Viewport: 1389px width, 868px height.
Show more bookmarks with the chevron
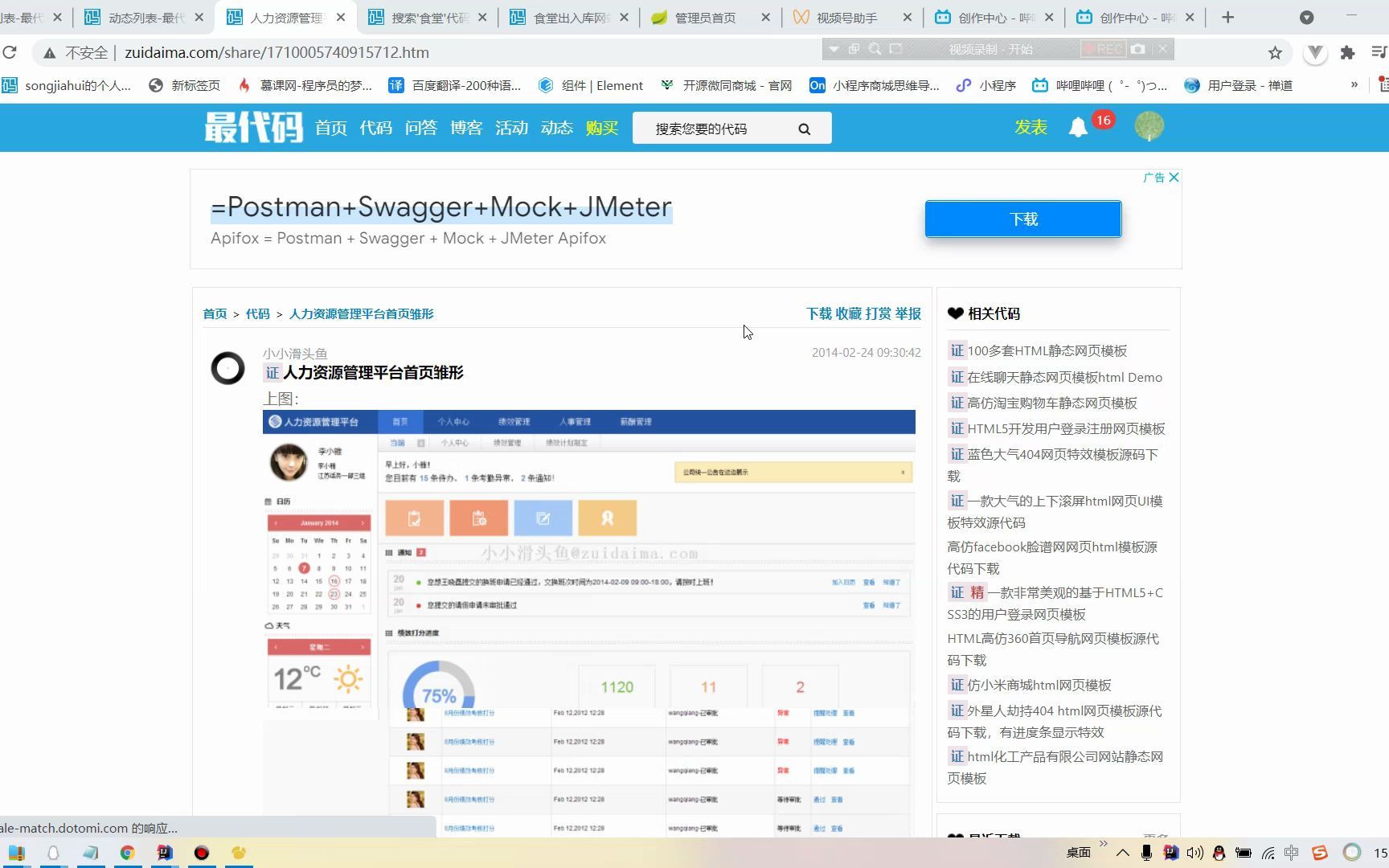1354,84
